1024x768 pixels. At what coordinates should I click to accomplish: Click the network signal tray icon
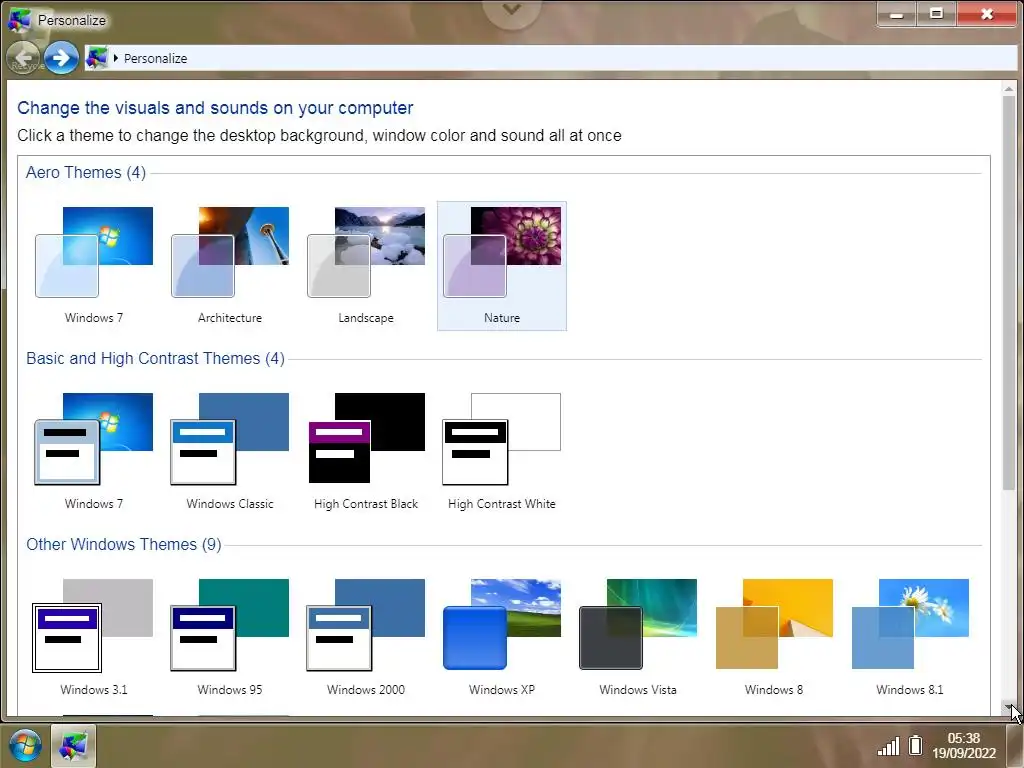(889, 746)
